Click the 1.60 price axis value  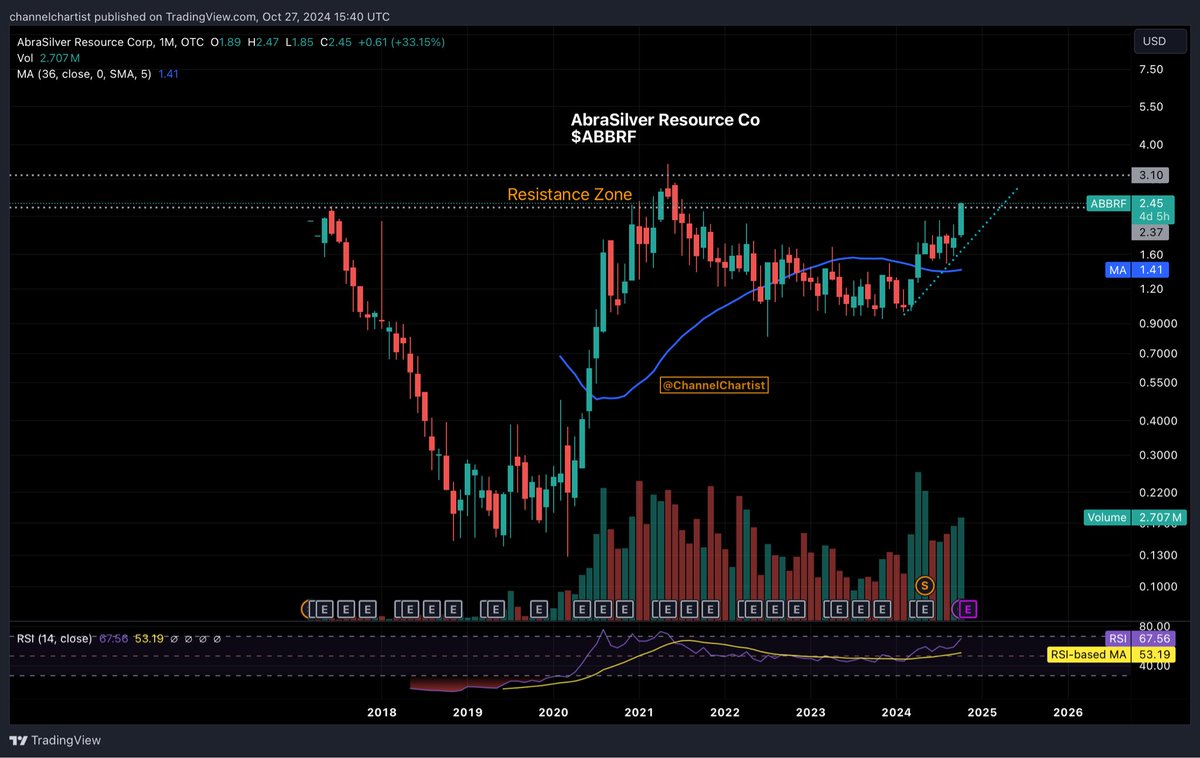(1150, 254)
